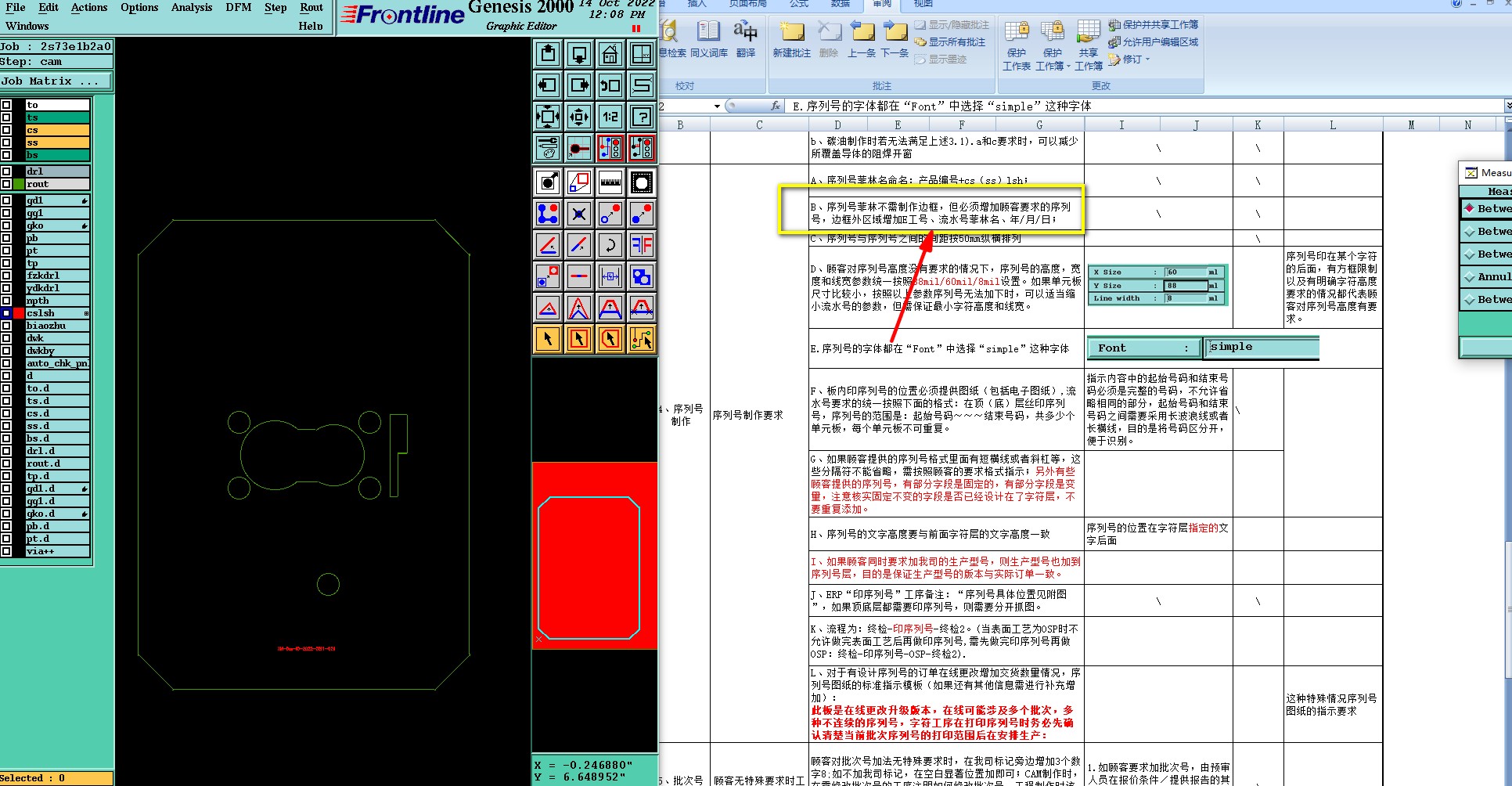Toggle checkbox for the 'drl' layer
This screenshot has height=786, width=1512.
coord(6,171)
